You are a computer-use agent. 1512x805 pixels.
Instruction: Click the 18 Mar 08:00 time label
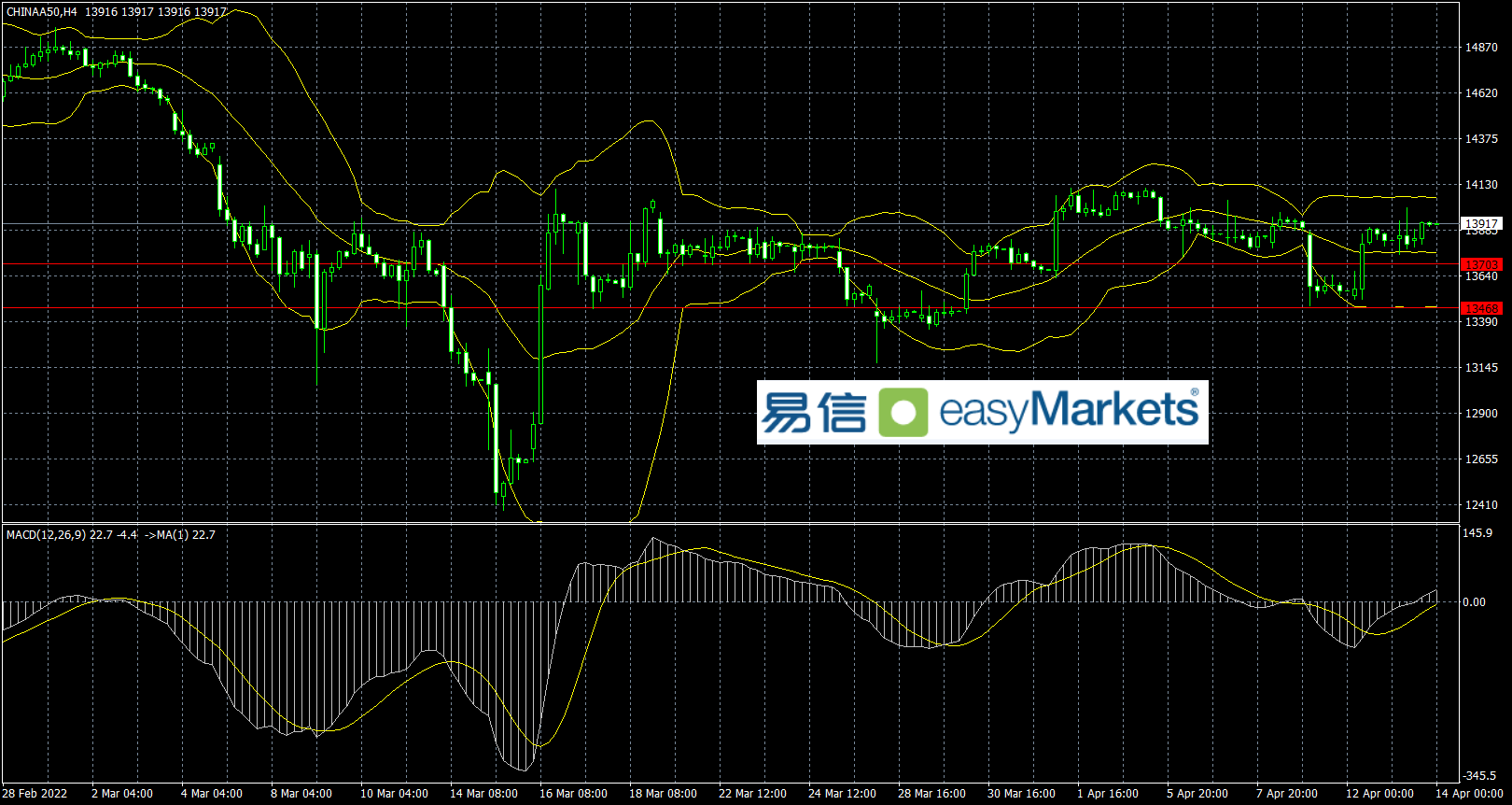[x=664, y=794]
